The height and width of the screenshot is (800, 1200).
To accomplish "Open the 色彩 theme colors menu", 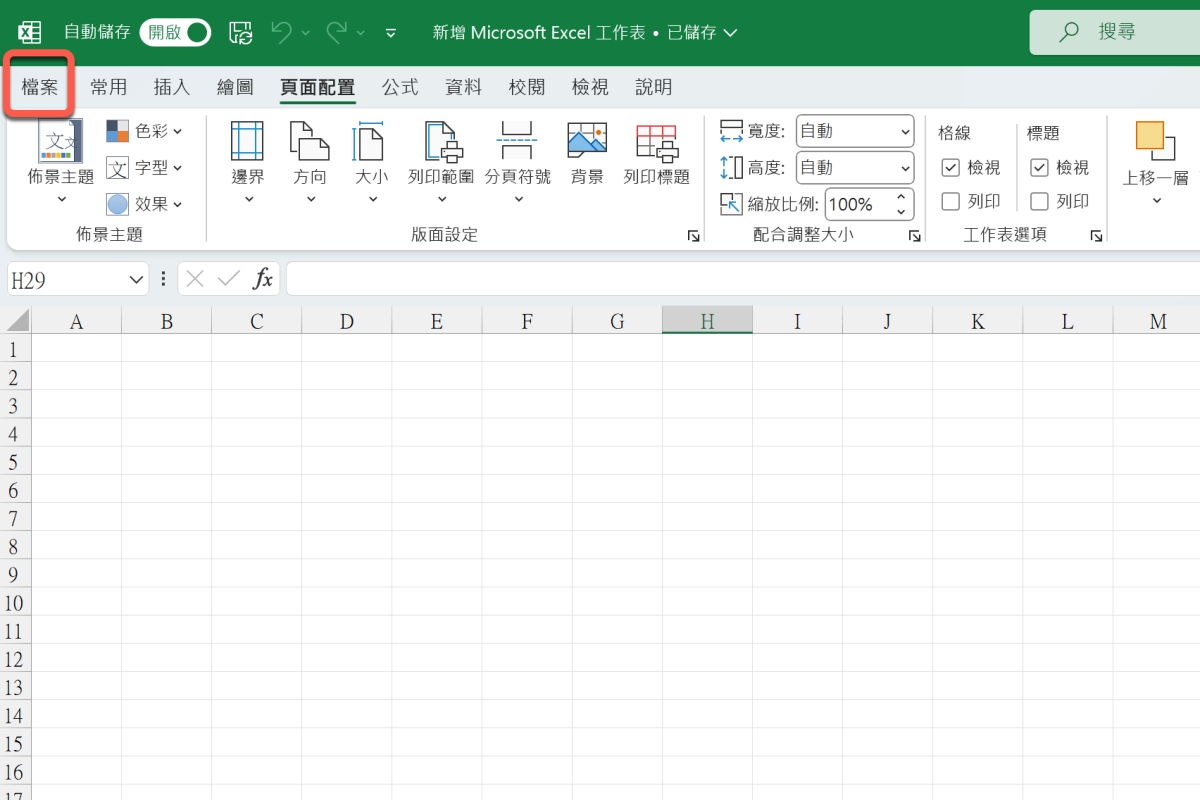I will coord(145,131).
